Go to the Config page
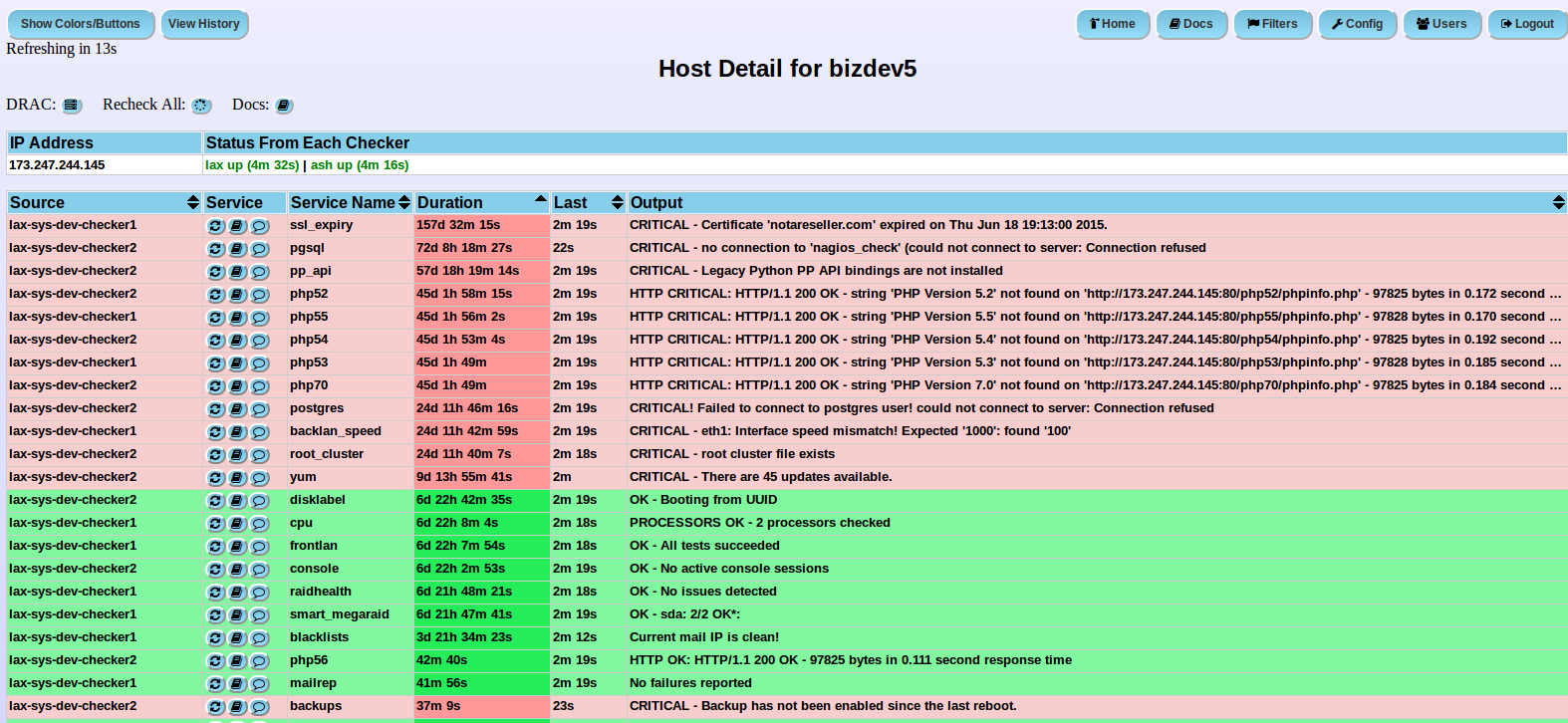Image resolution: width=1568 pixels, height=723 pixels. [x=1357, y=24]
